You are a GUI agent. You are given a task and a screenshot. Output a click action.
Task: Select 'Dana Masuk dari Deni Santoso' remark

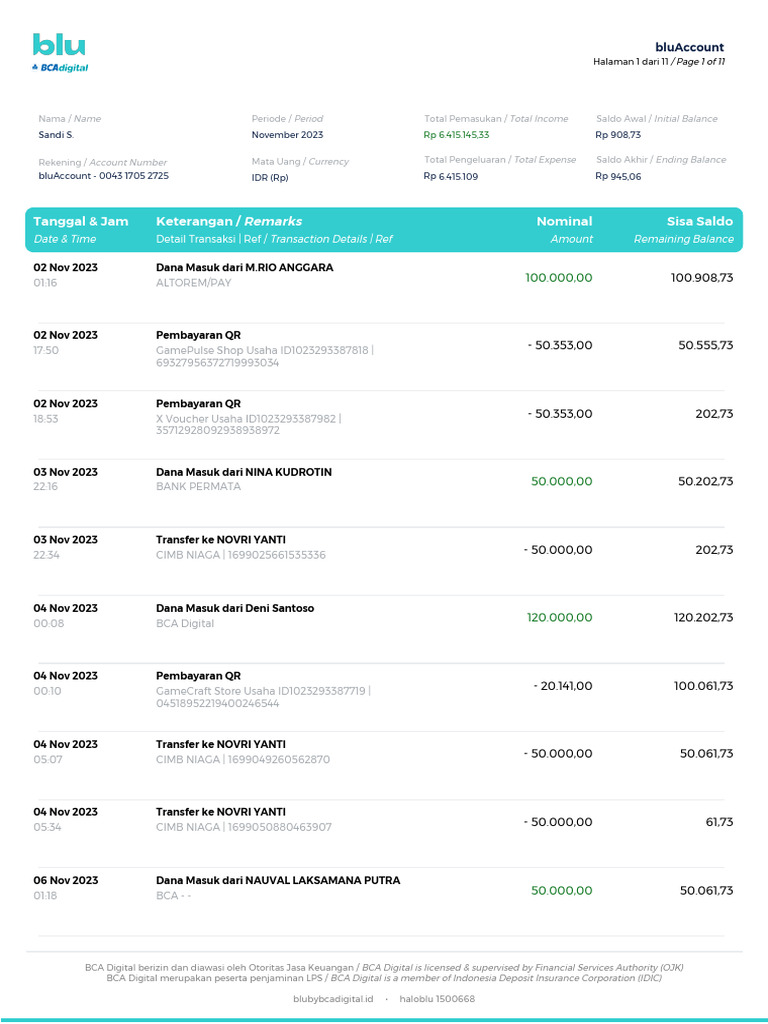[234, 608]
